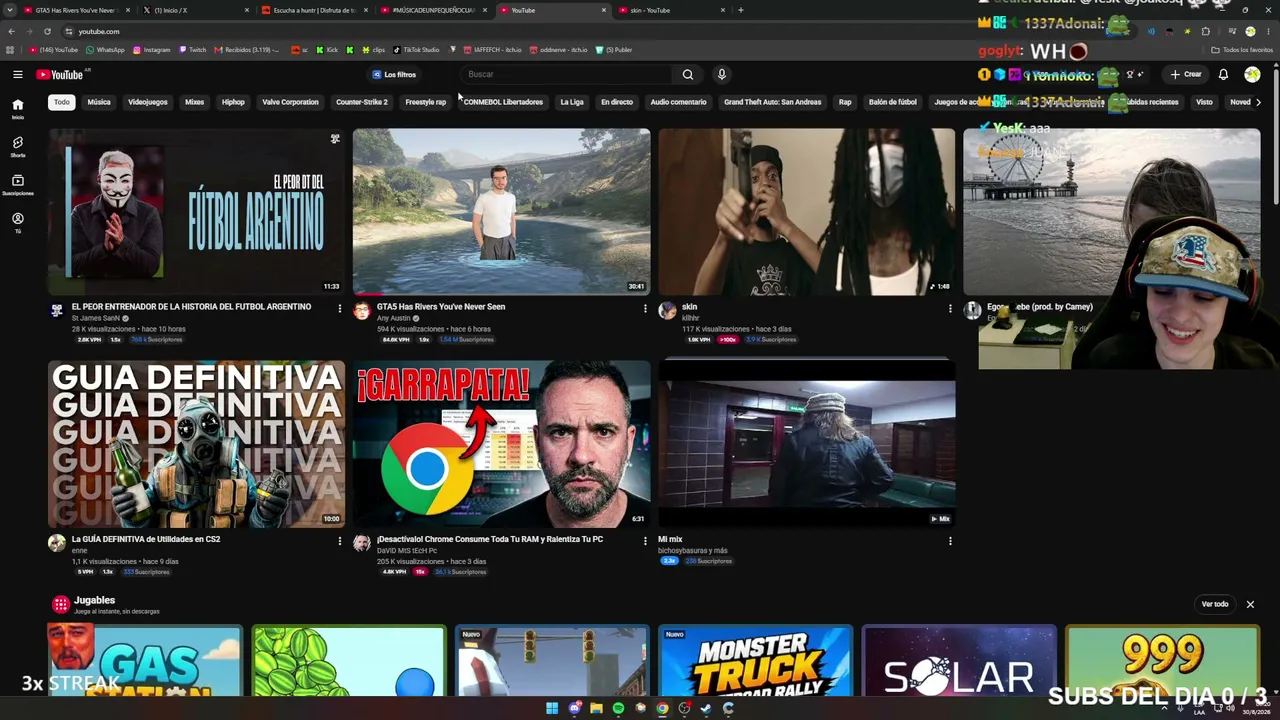1280x720 pixels.
Task: Open the Los filtros button
Action: click(394, 74)
